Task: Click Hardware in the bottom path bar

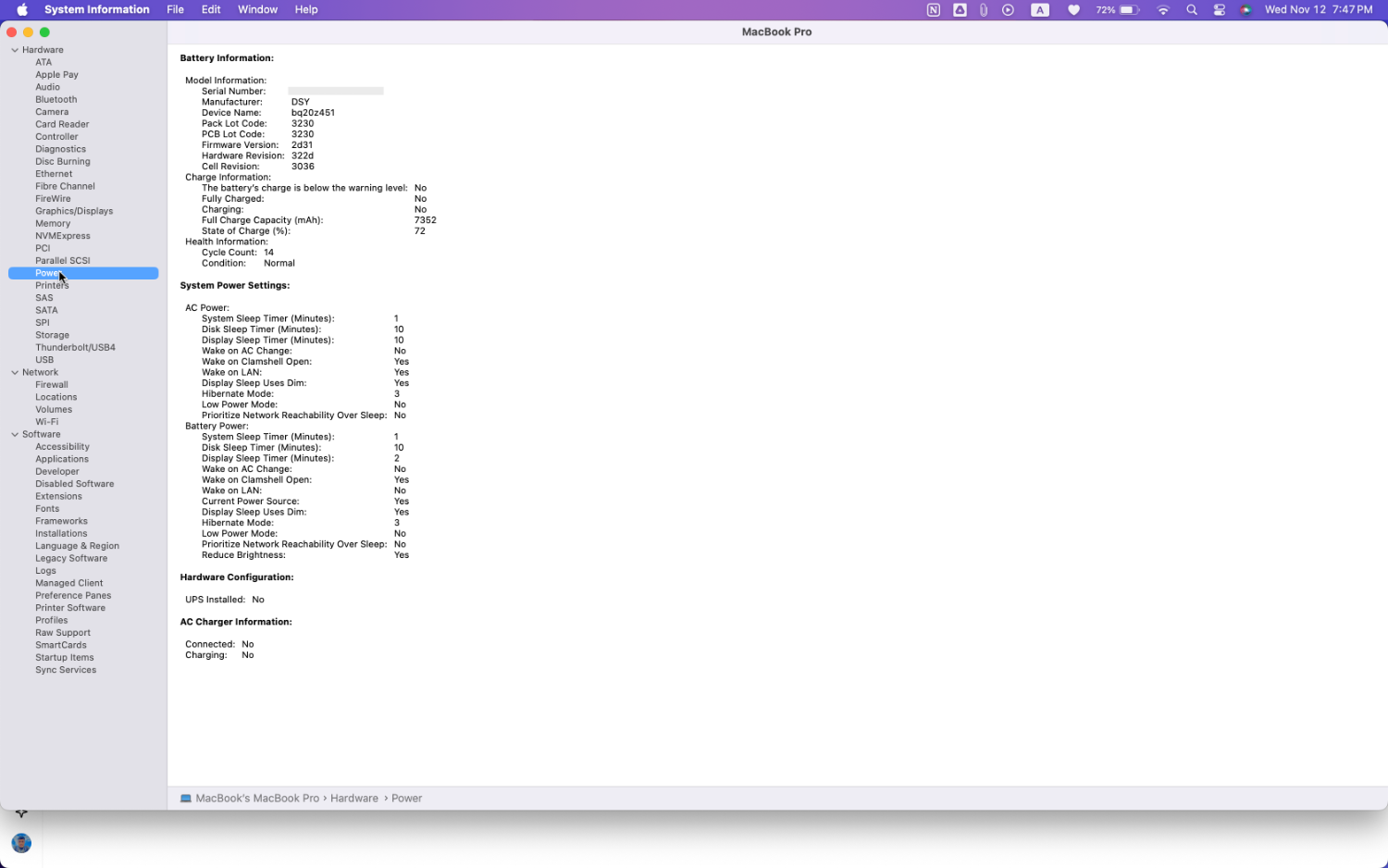Action: pyautogui.click(x=353, y=799)
